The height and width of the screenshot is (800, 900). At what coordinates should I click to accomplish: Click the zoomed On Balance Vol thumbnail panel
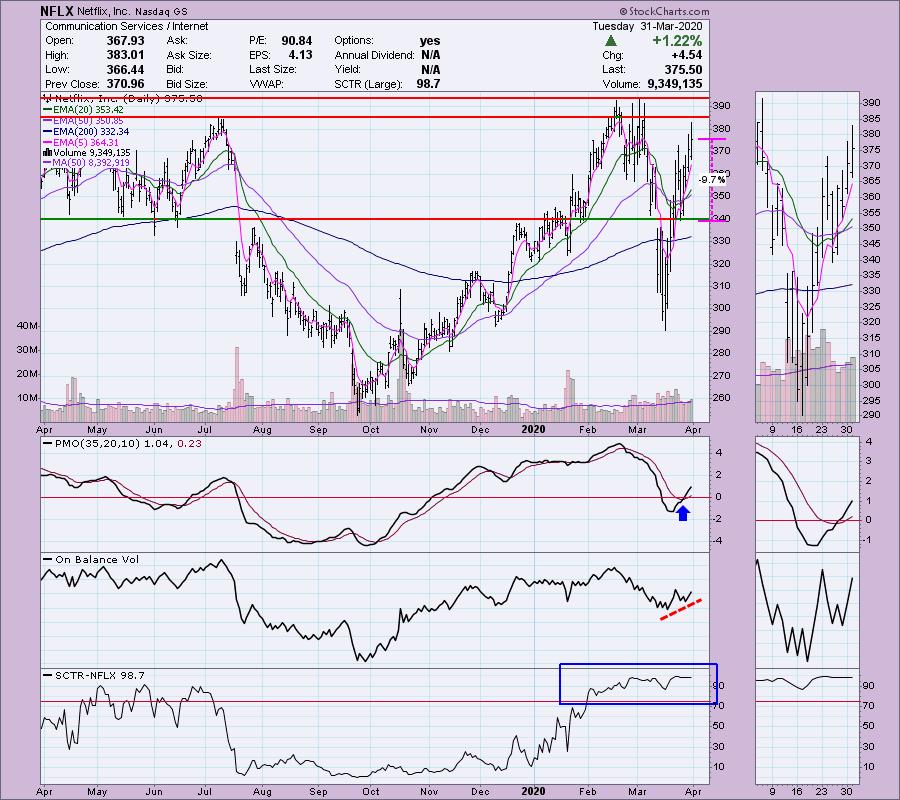[807, 611]
